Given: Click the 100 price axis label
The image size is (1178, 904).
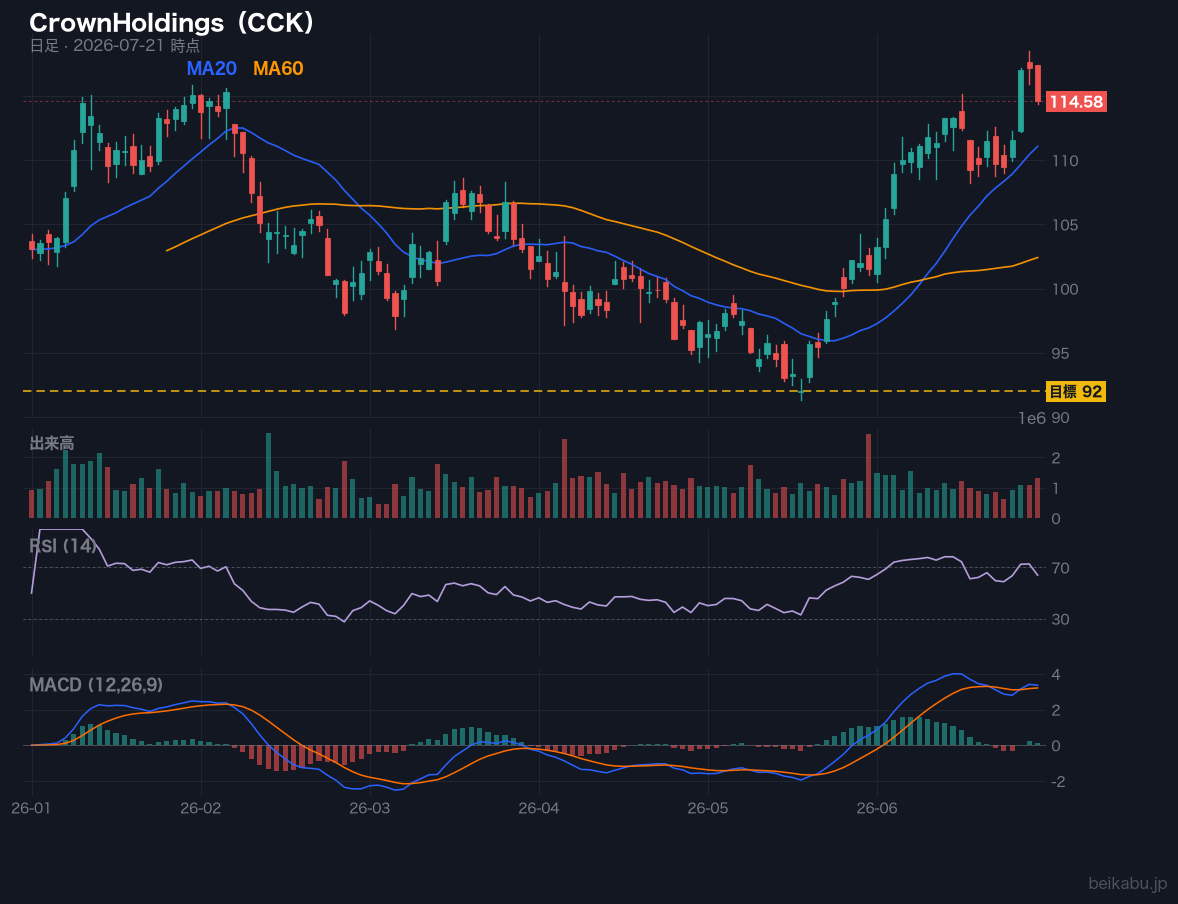Looking at the screenshot, I should click(1065, 289).
